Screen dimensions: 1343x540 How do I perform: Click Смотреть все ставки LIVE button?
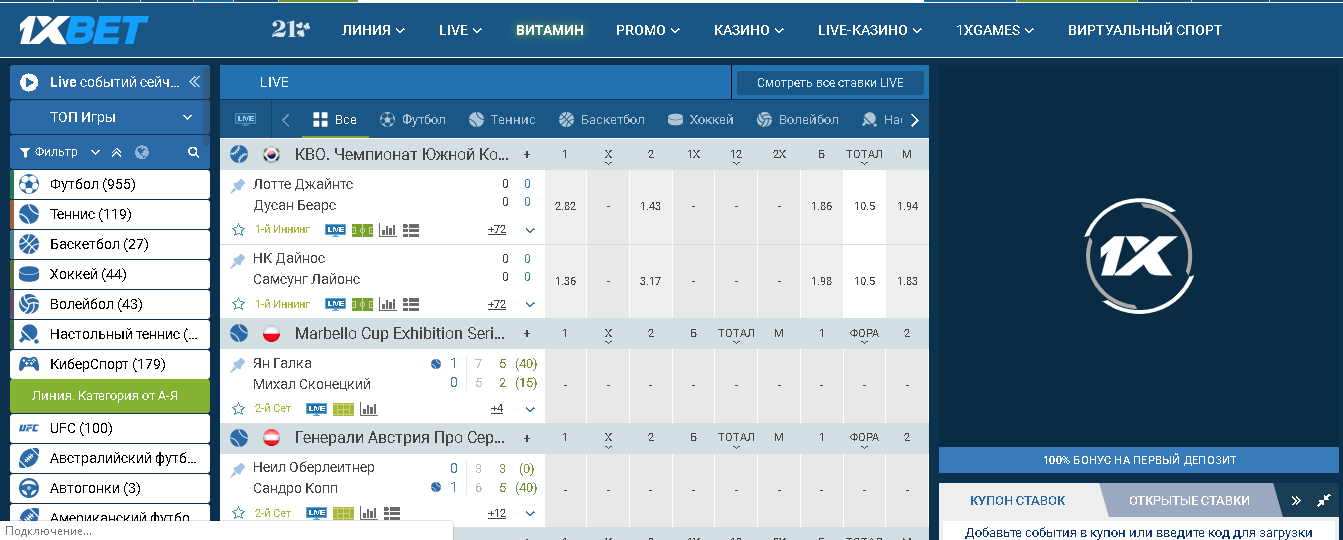[x=830, y=83]
